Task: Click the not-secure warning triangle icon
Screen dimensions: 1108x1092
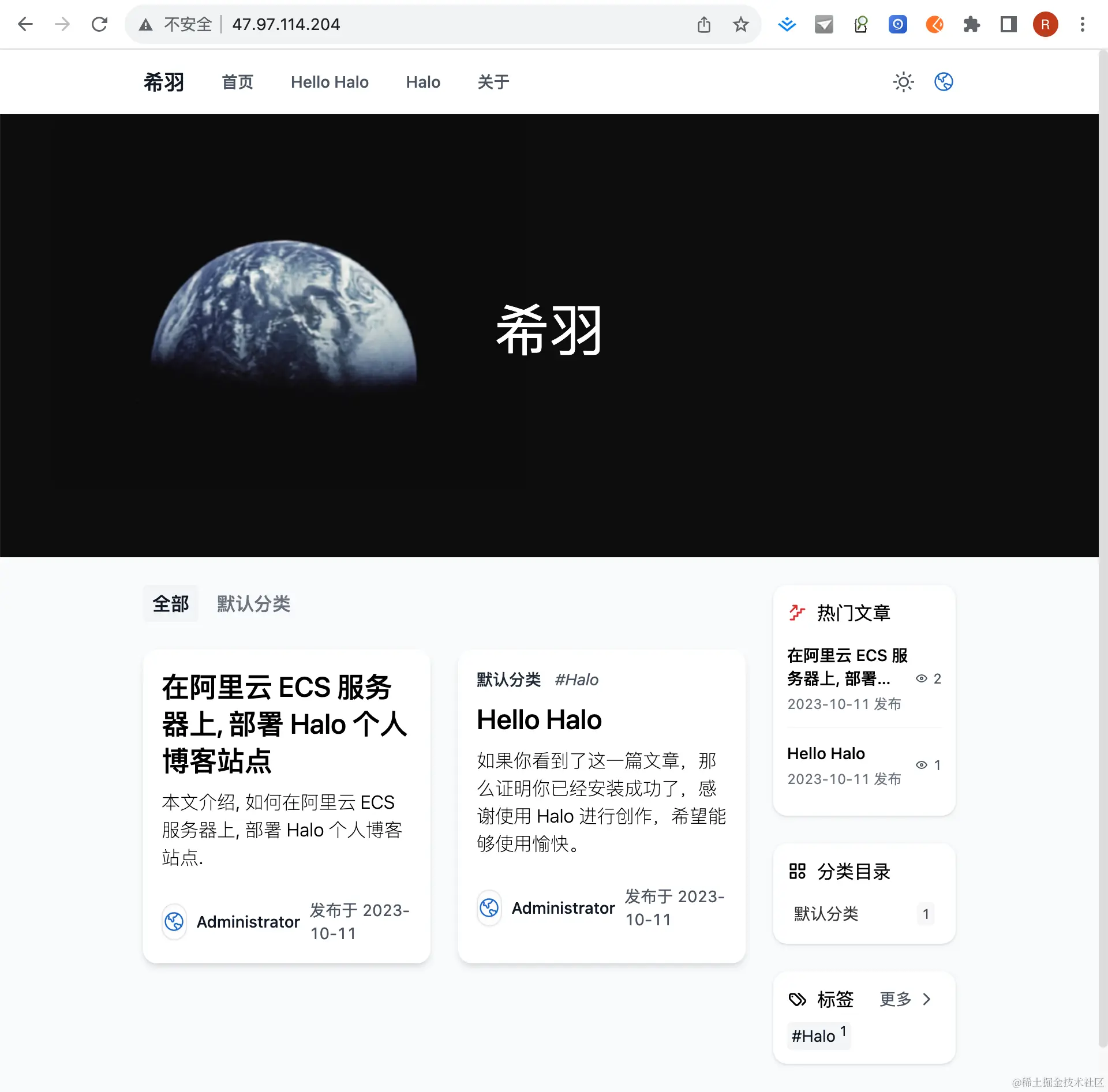Action: [x=145, y=24]
